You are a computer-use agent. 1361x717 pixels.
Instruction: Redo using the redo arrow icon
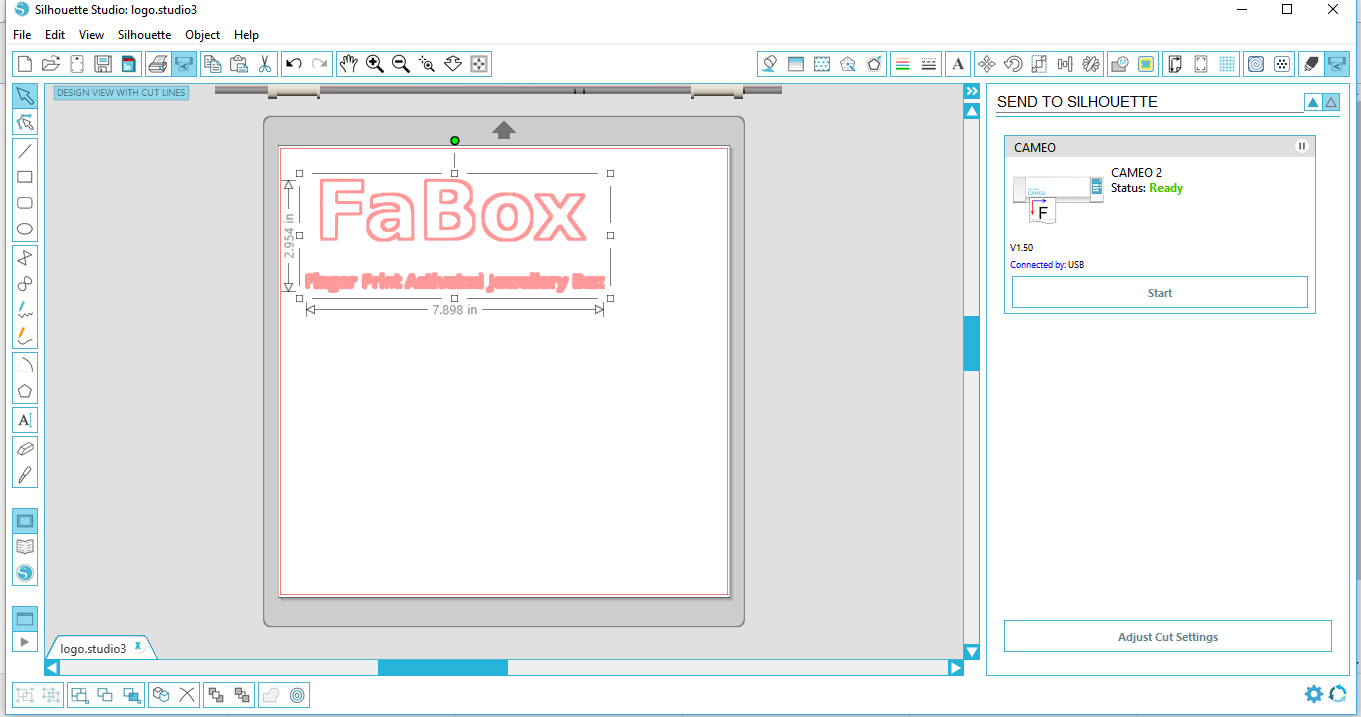click(320, 64)
